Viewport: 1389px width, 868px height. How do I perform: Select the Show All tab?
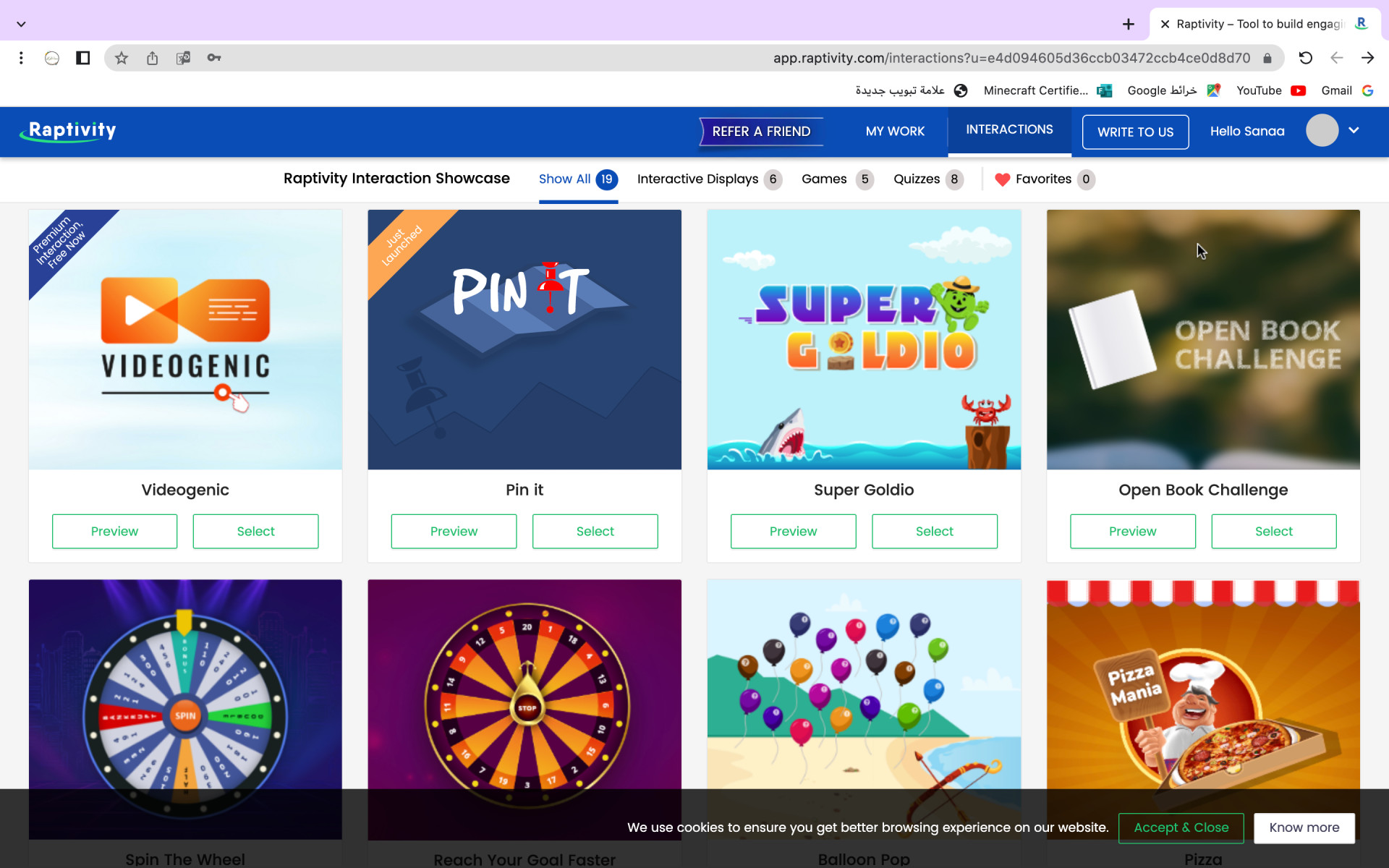[x=578, y=179]
